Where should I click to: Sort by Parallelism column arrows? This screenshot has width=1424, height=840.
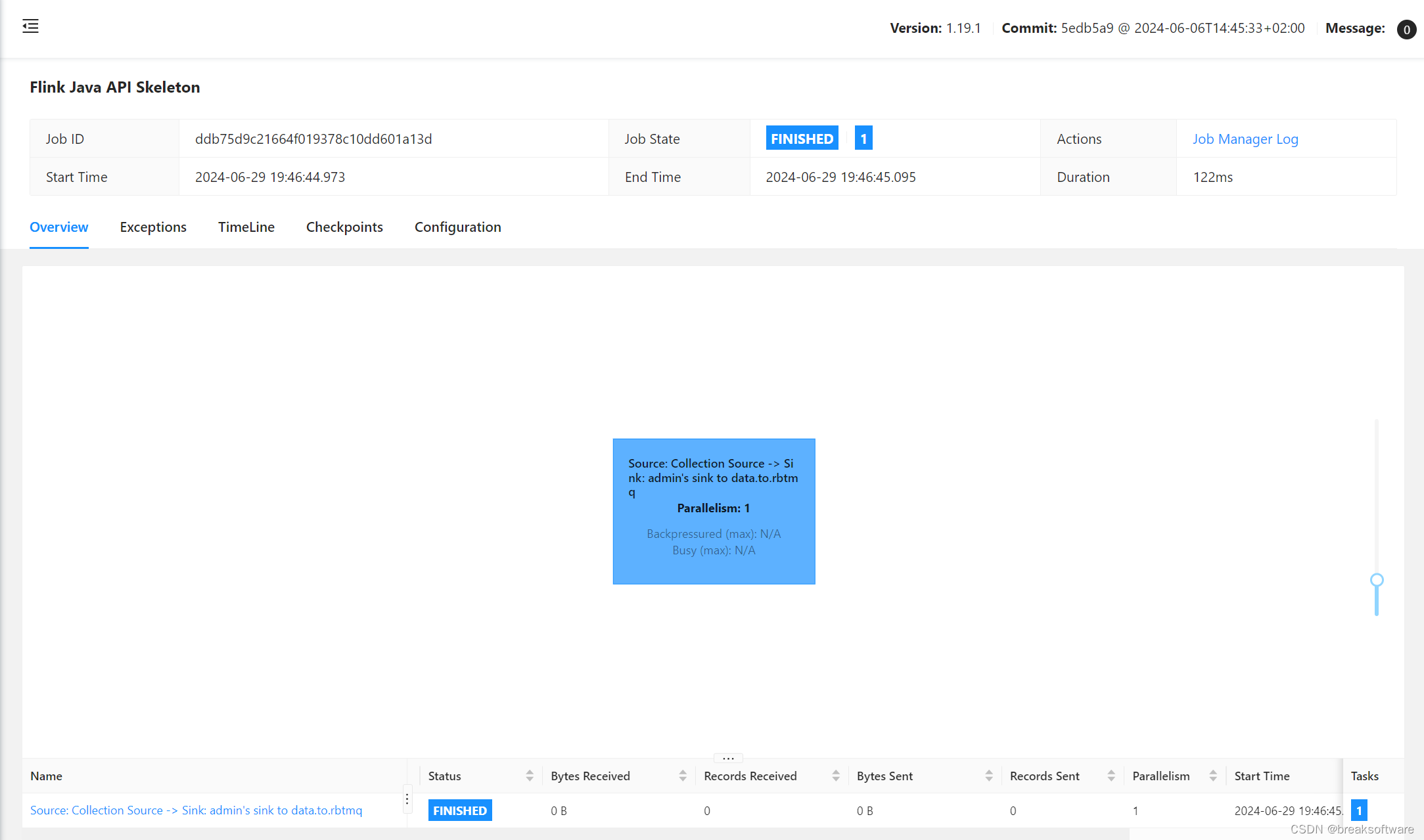[1213, 776]
